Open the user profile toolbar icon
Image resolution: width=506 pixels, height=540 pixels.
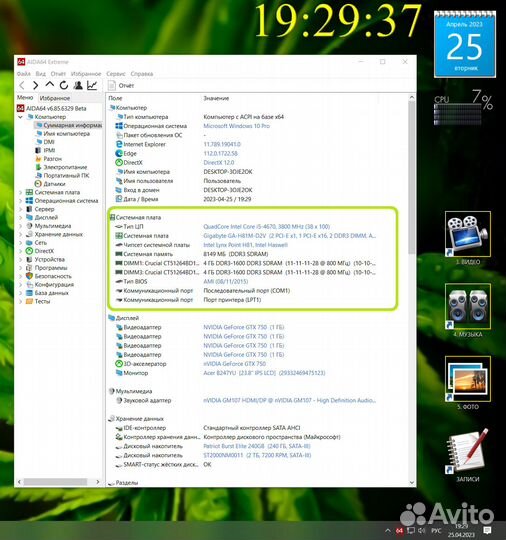[78, 85]
